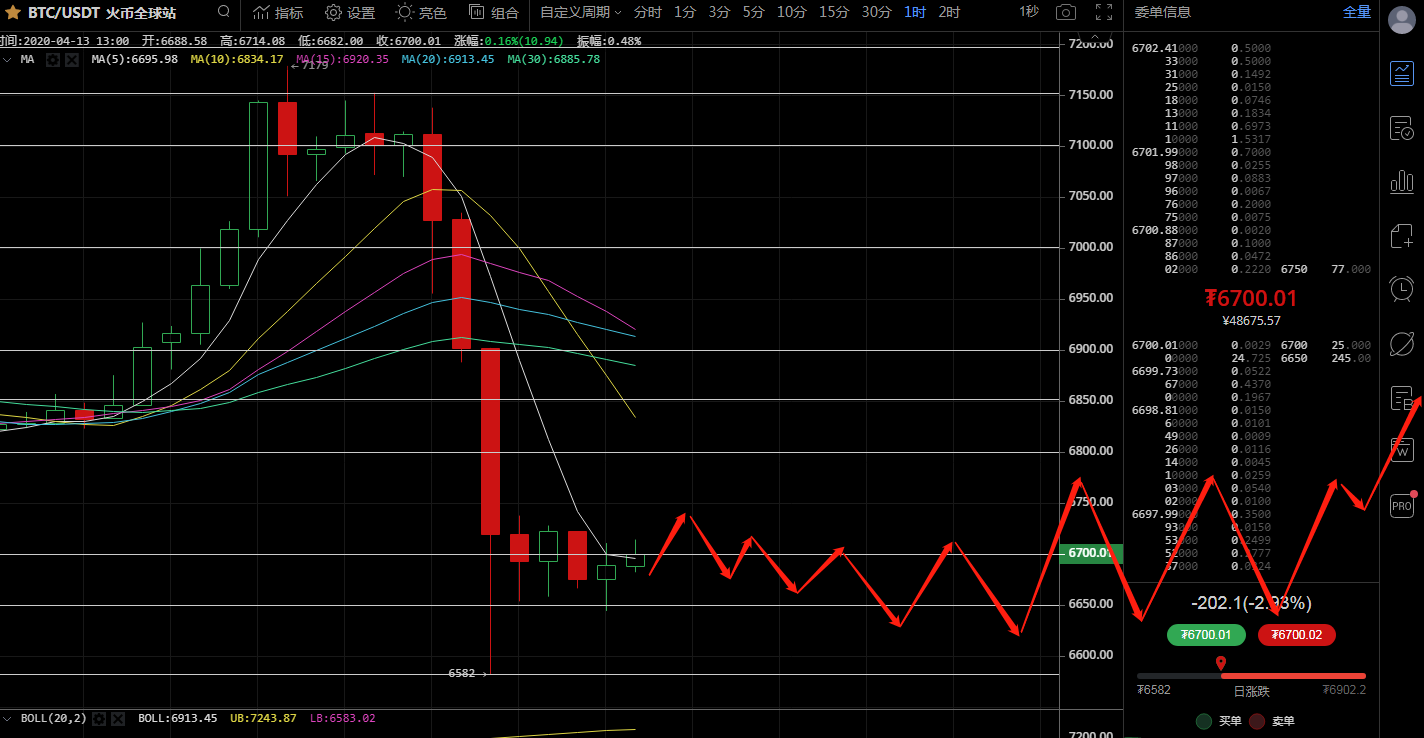The image size is (1424, 738).
Task: Click the LB:6583.02 Bollinger value
Action: tap(343, 718)
